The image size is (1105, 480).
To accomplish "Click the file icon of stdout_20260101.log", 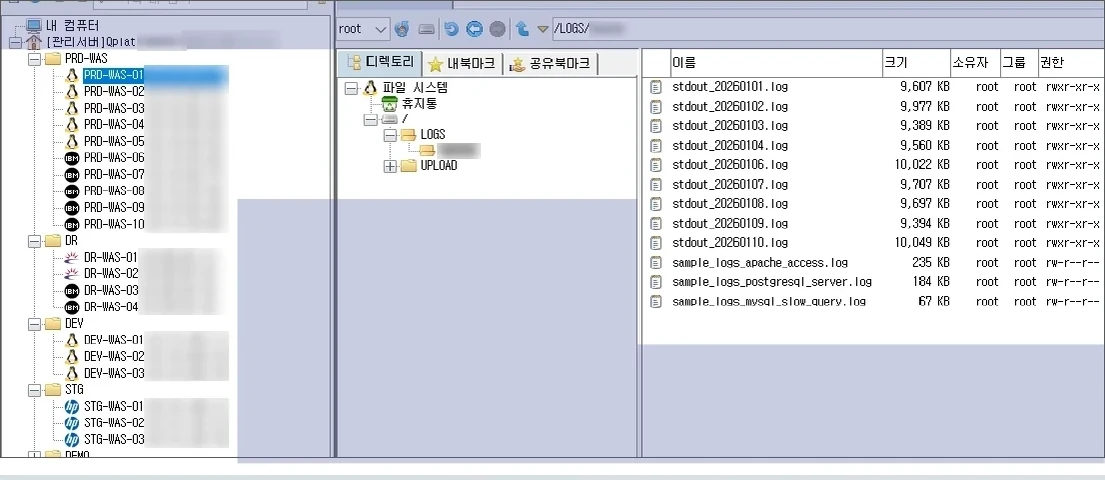I will click(x=656, y=87).
